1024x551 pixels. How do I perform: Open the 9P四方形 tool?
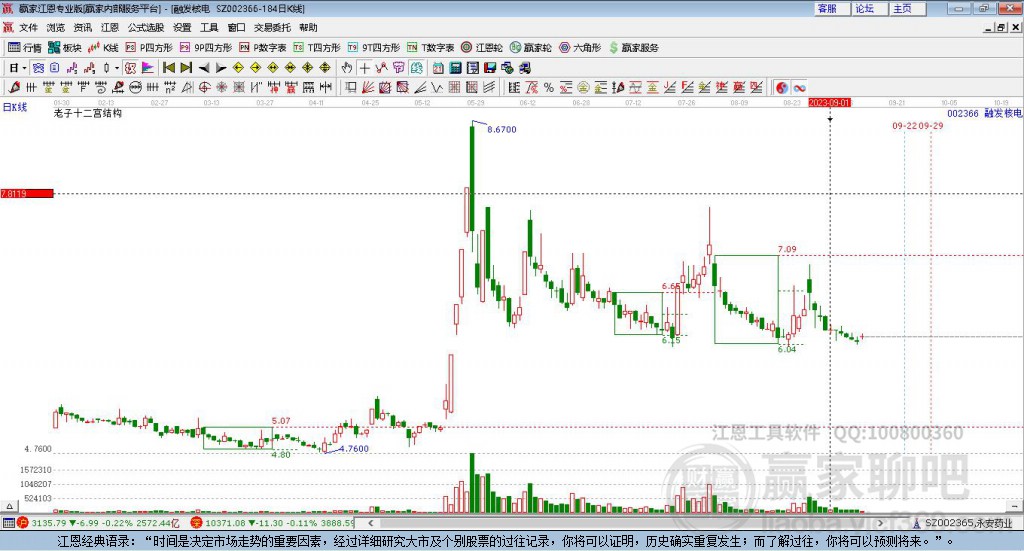pyautogui.click(x=206, y=48)
